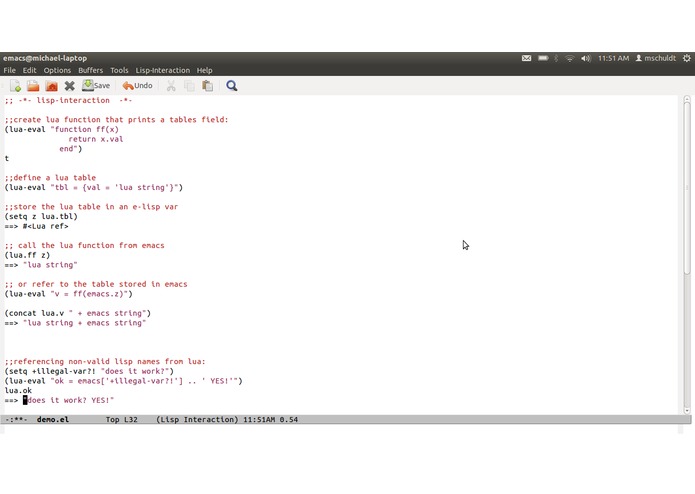Click the Open directory (dired) icon
The image size is (695, 494).
pos(51,86)
